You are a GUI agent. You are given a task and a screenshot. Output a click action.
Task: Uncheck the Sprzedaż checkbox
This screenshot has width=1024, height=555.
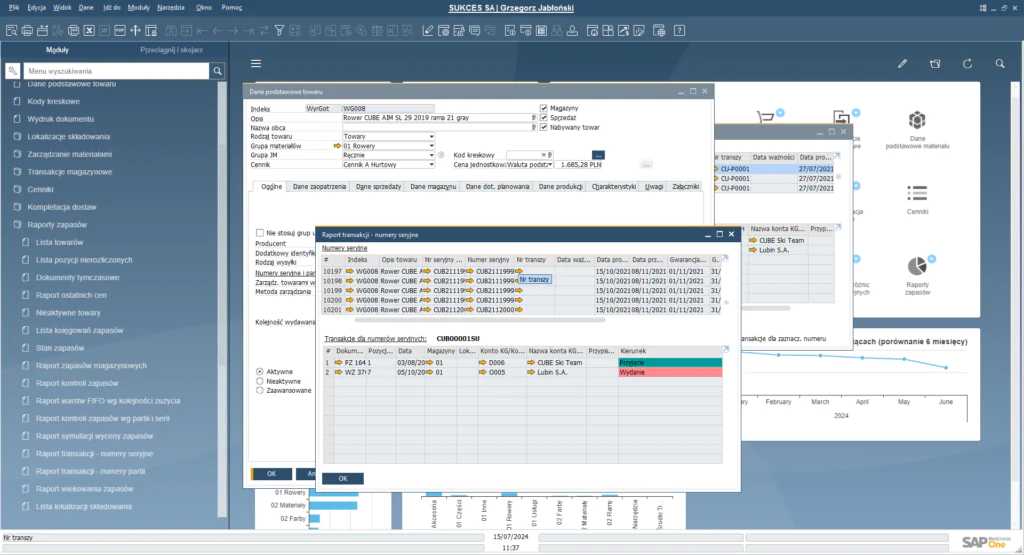click(544, 117)
